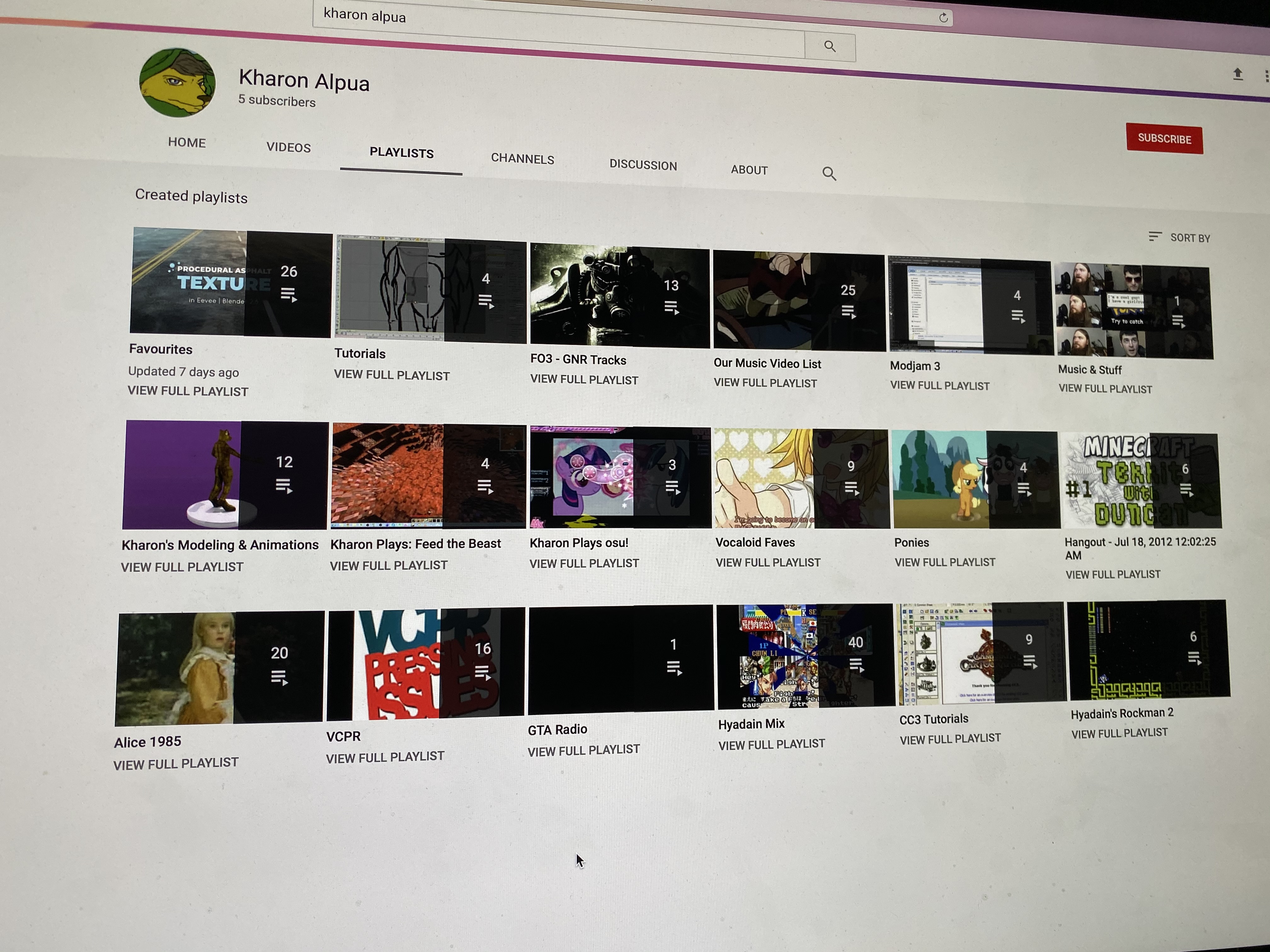
Task: View full playlist for Tutorials
Action: coord(392,375)
